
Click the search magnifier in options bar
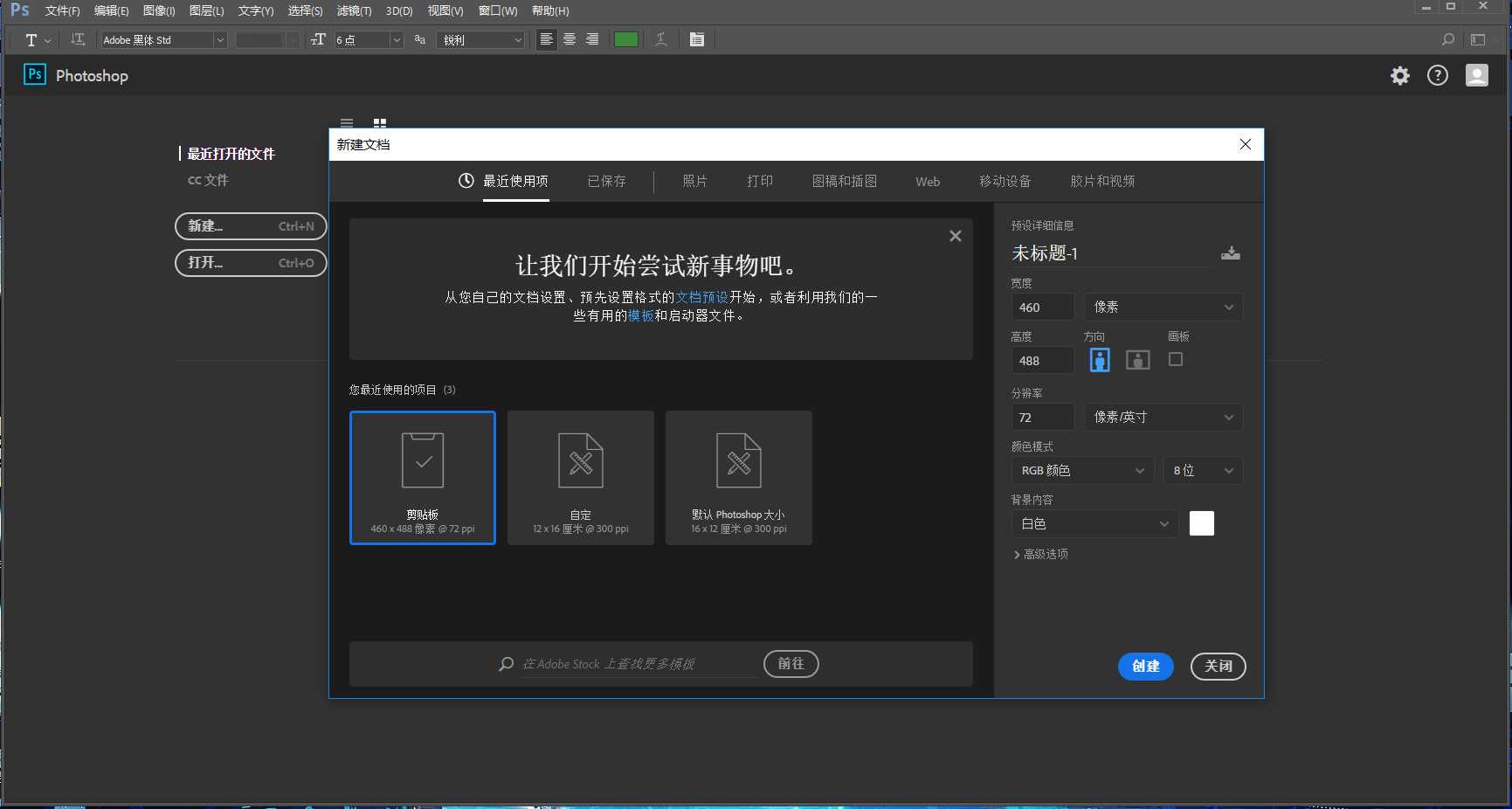pyautogui.click(x=1448, y=39)
